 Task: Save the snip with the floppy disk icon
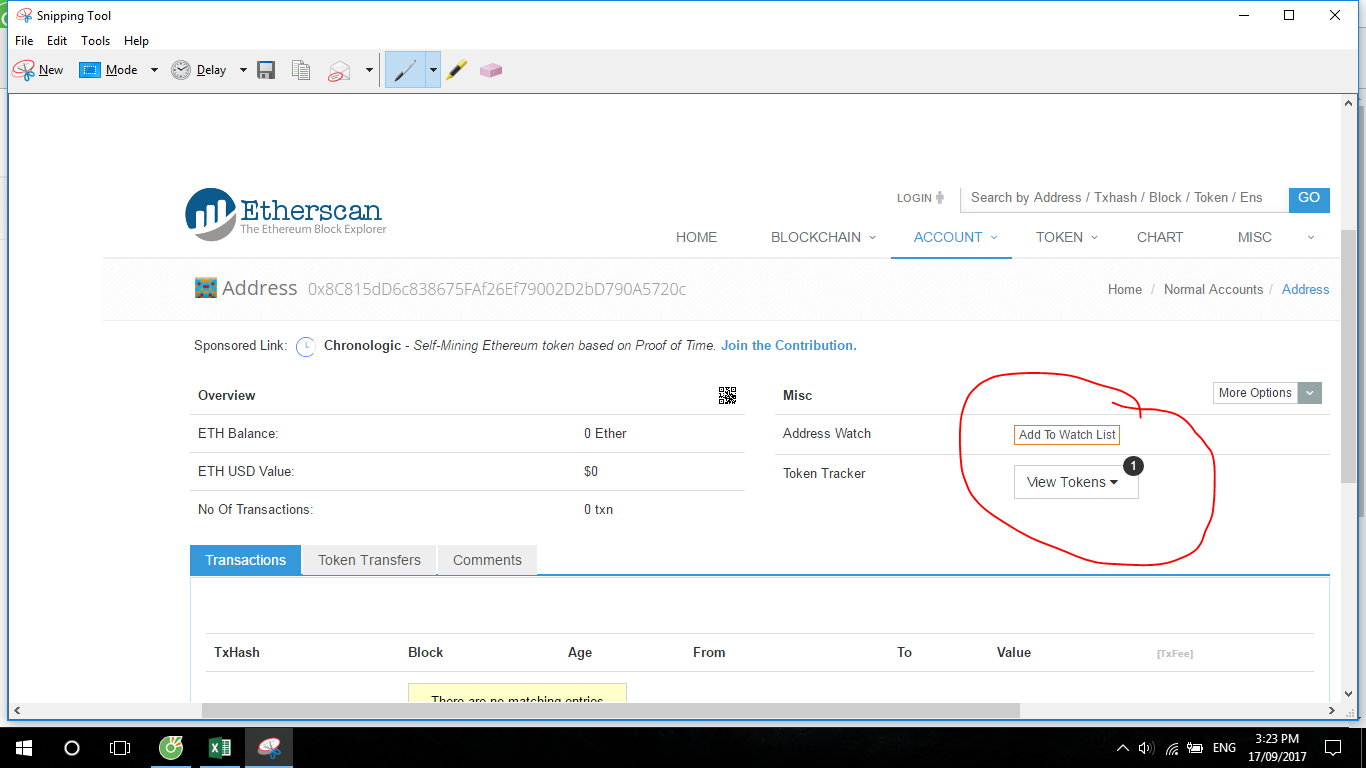pyautogui.click(x=266, y=70)
